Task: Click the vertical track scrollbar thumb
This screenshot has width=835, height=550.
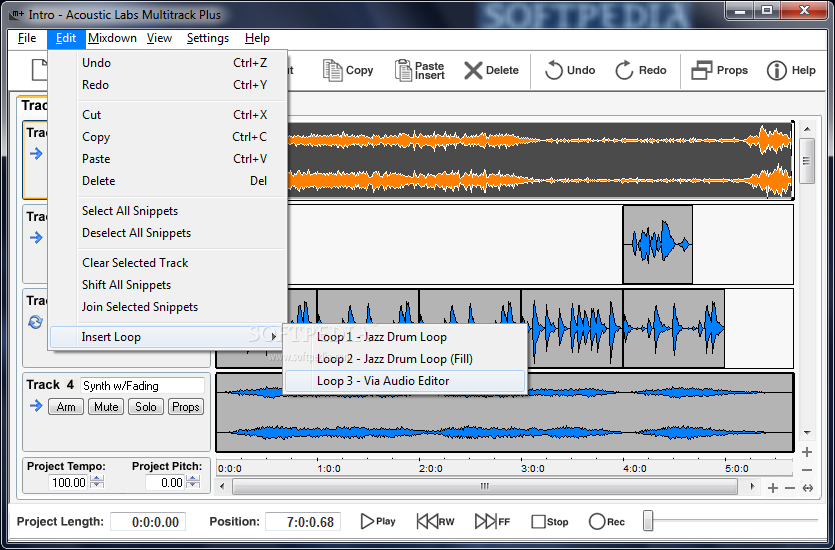Action: click(807, 161)
